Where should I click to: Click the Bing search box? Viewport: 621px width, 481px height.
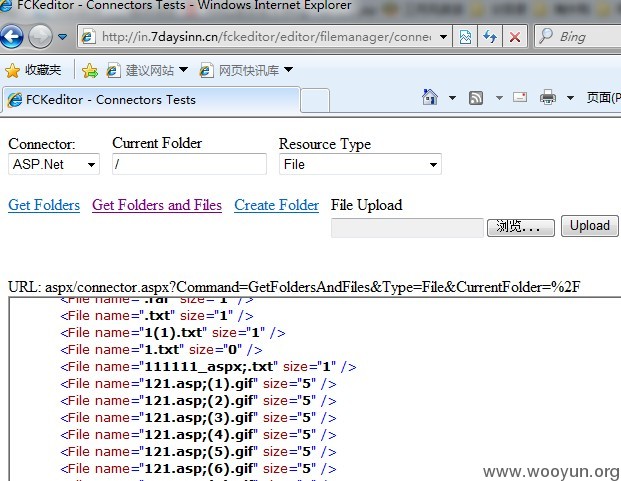coord(578,37)
